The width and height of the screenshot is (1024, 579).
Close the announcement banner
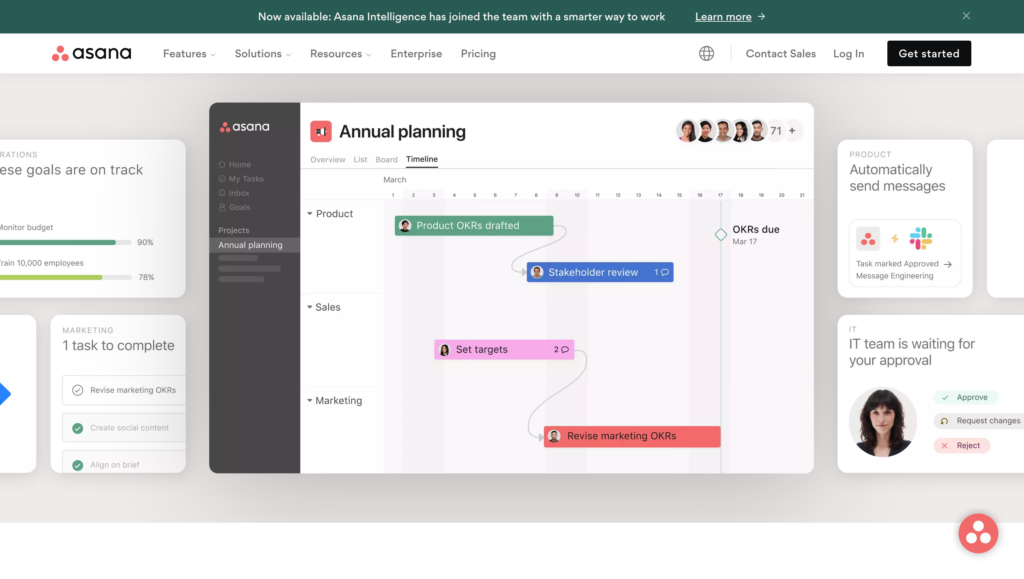(966, 16)
